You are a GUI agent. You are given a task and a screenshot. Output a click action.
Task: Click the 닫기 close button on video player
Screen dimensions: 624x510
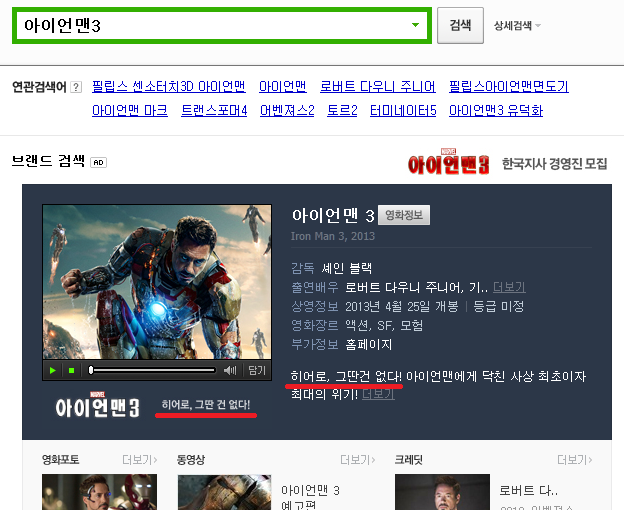(x=257, y=371)
